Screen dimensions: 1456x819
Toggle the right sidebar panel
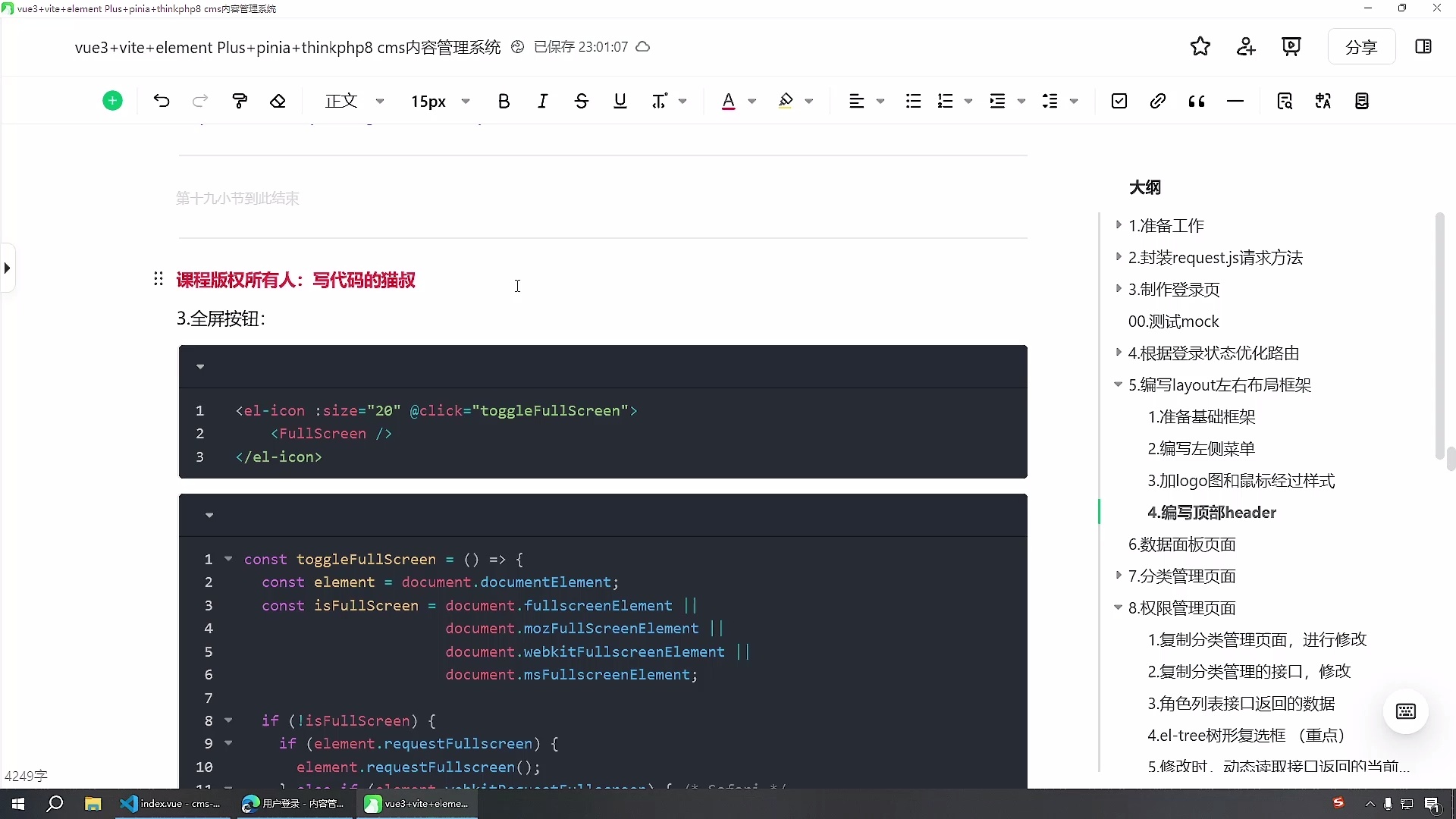point(1423,47)
